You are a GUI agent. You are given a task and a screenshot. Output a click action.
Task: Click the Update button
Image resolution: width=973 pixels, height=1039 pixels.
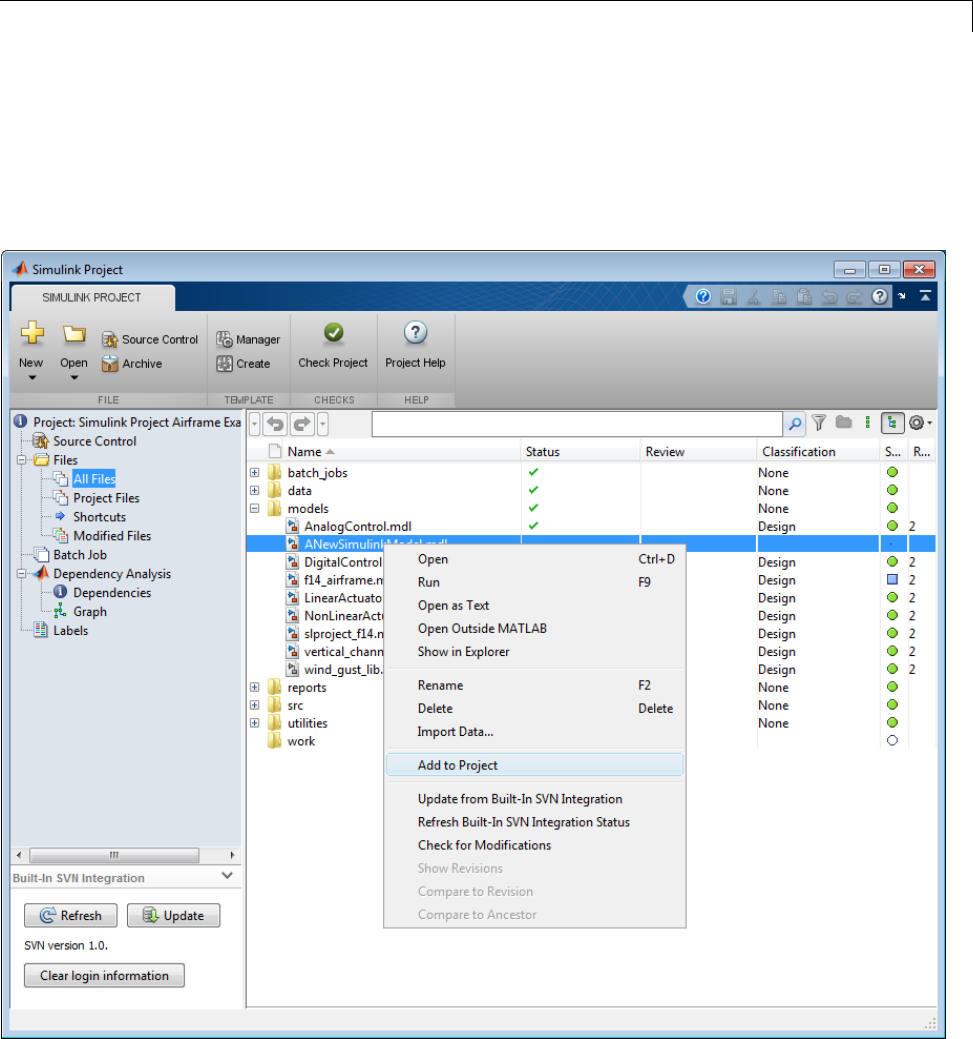(174, 916)
